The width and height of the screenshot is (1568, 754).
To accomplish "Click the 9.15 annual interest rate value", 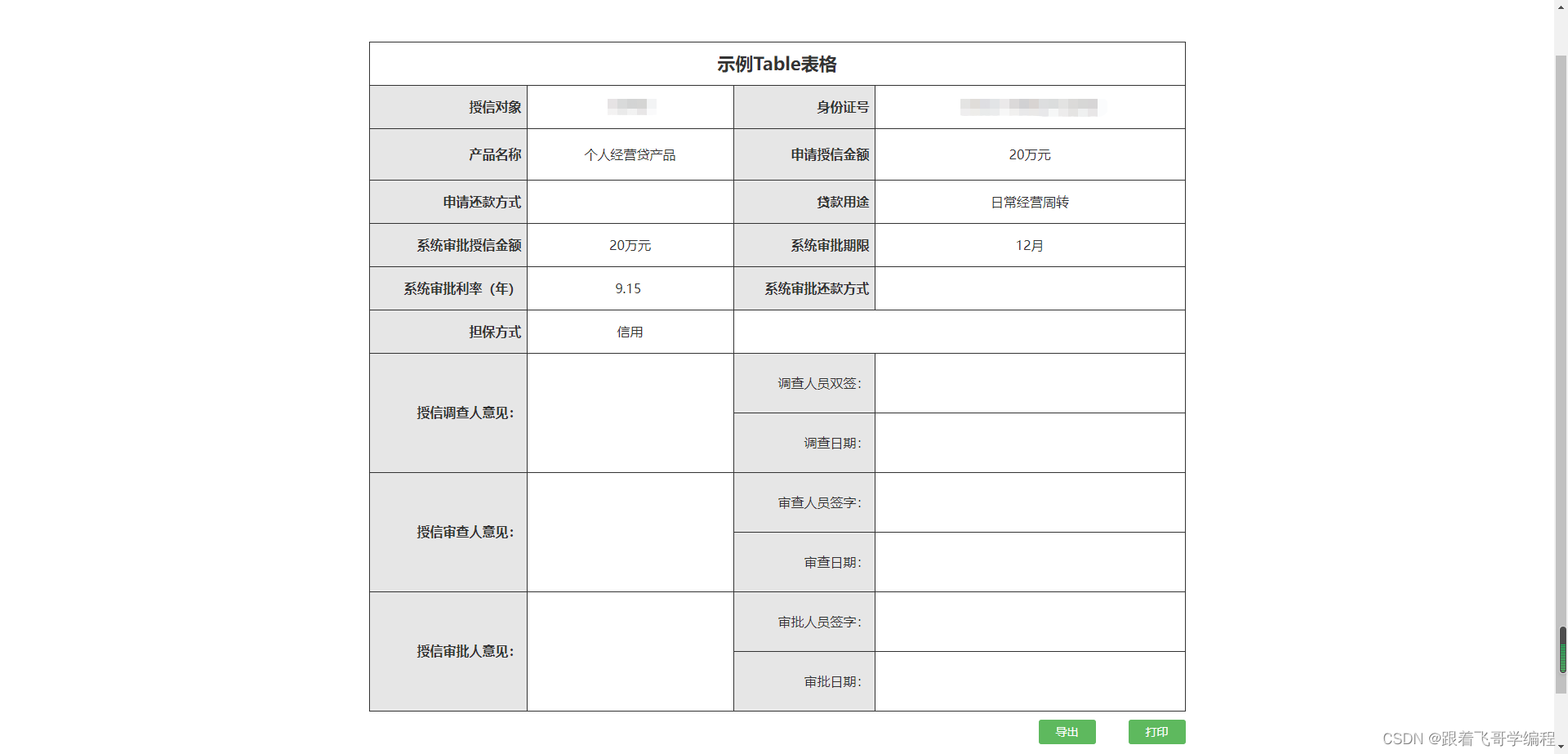I will tap(628, 288).
